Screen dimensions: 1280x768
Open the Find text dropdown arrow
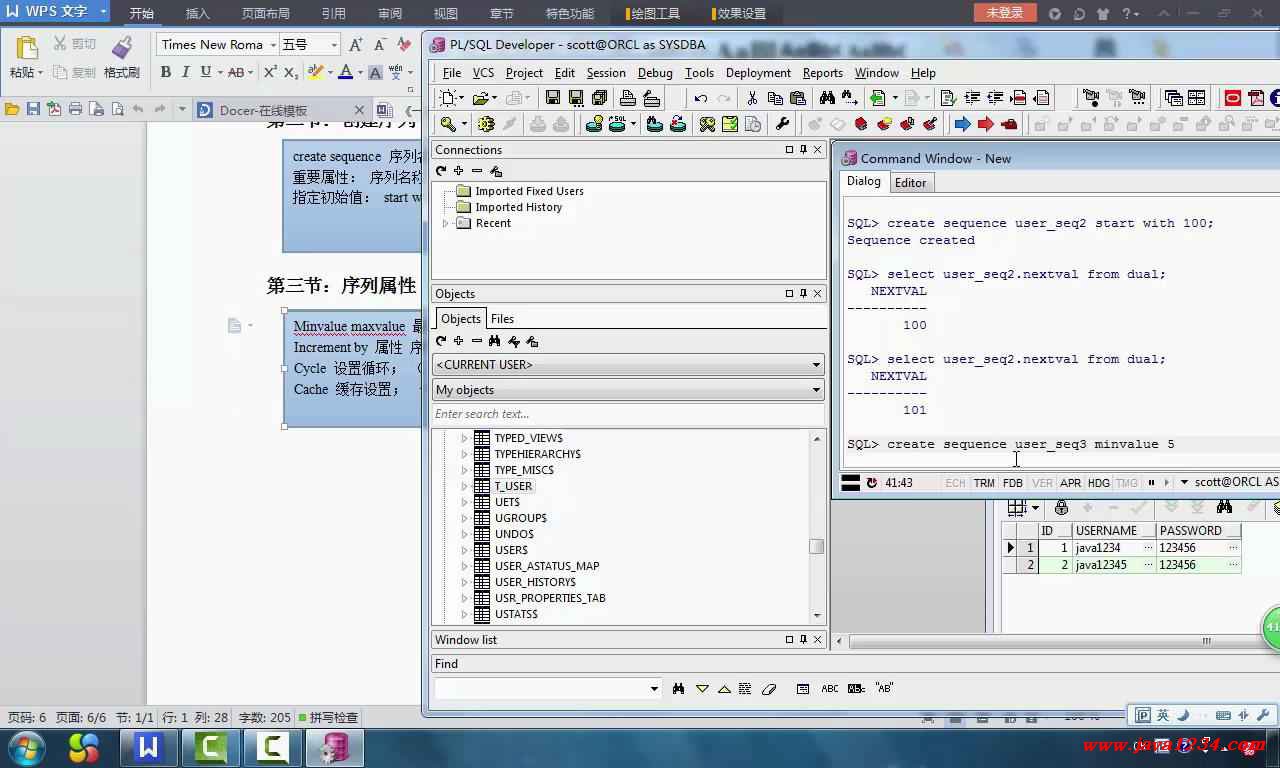(x=654, y=688)
